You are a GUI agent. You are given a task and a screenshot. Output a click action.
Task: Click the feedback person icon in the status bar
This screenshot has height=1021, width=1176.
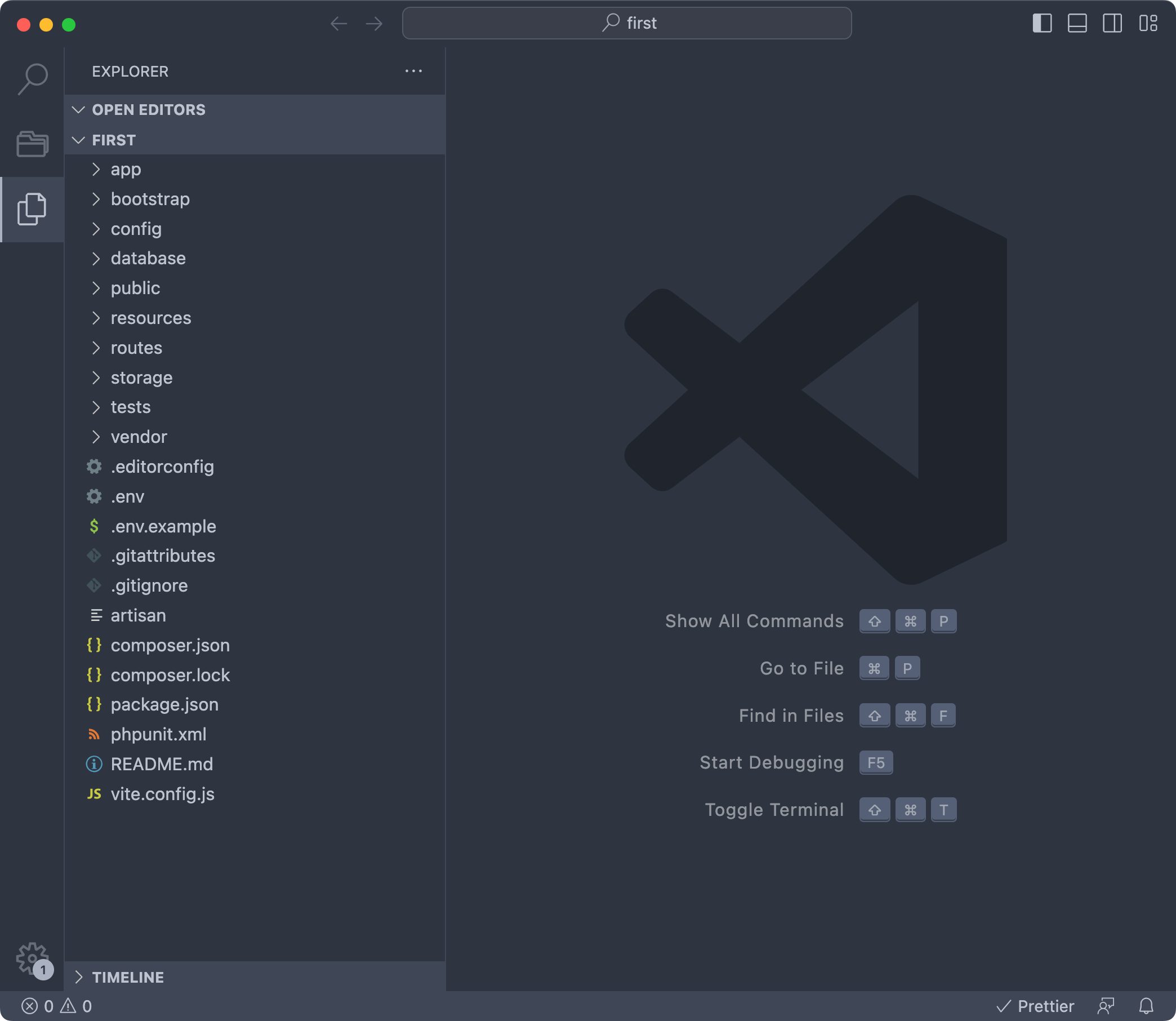[1106, 1006]
